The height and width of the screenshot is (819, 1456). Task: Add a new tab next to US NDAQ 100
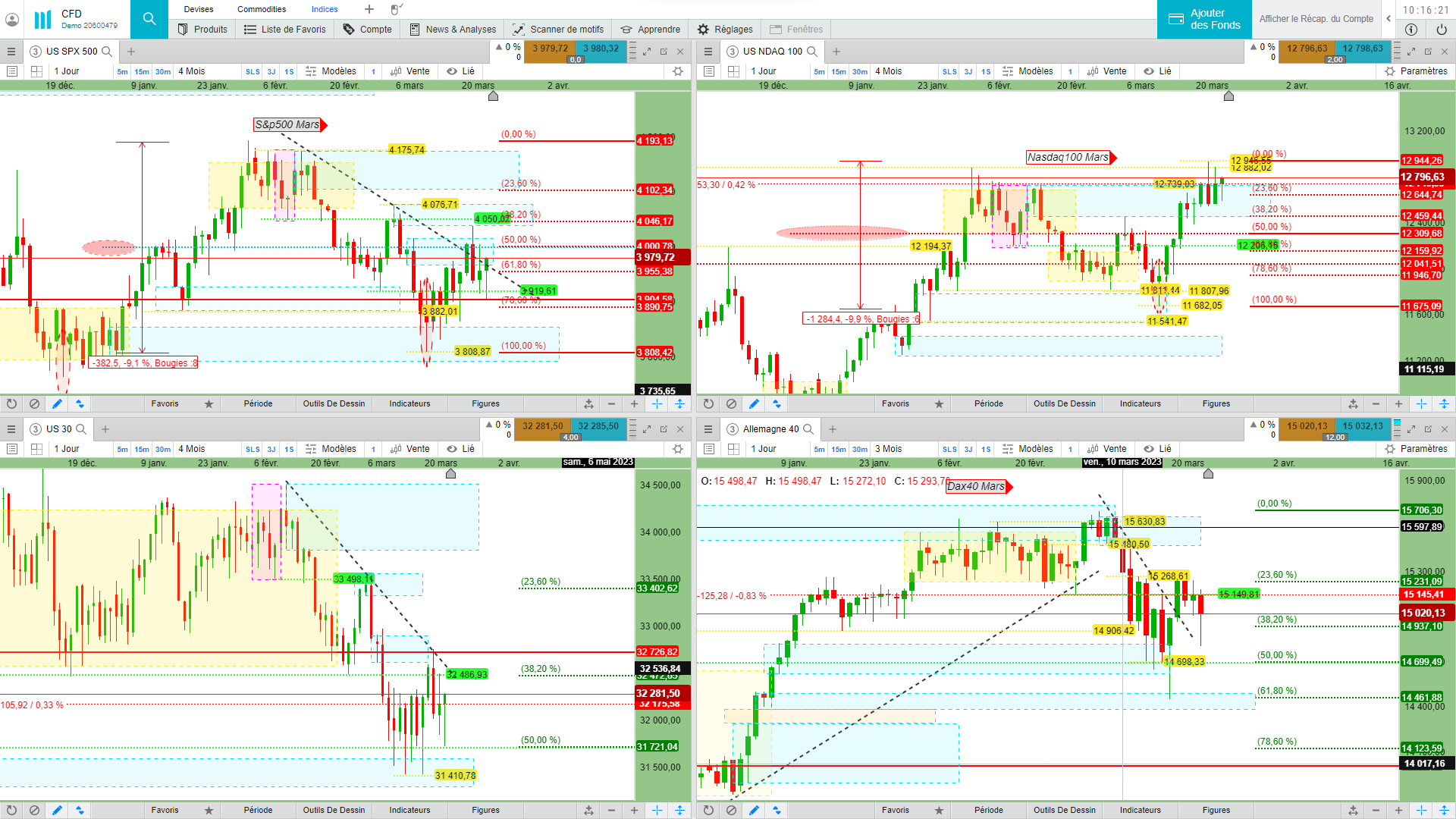[836, 52]
